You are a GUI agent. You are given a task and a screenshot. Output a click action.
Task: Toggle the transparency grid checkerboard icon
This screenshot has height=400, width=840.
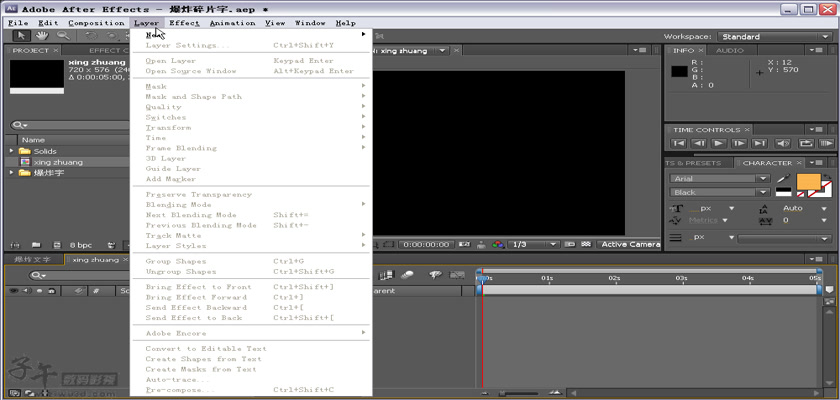coord(586,244)
